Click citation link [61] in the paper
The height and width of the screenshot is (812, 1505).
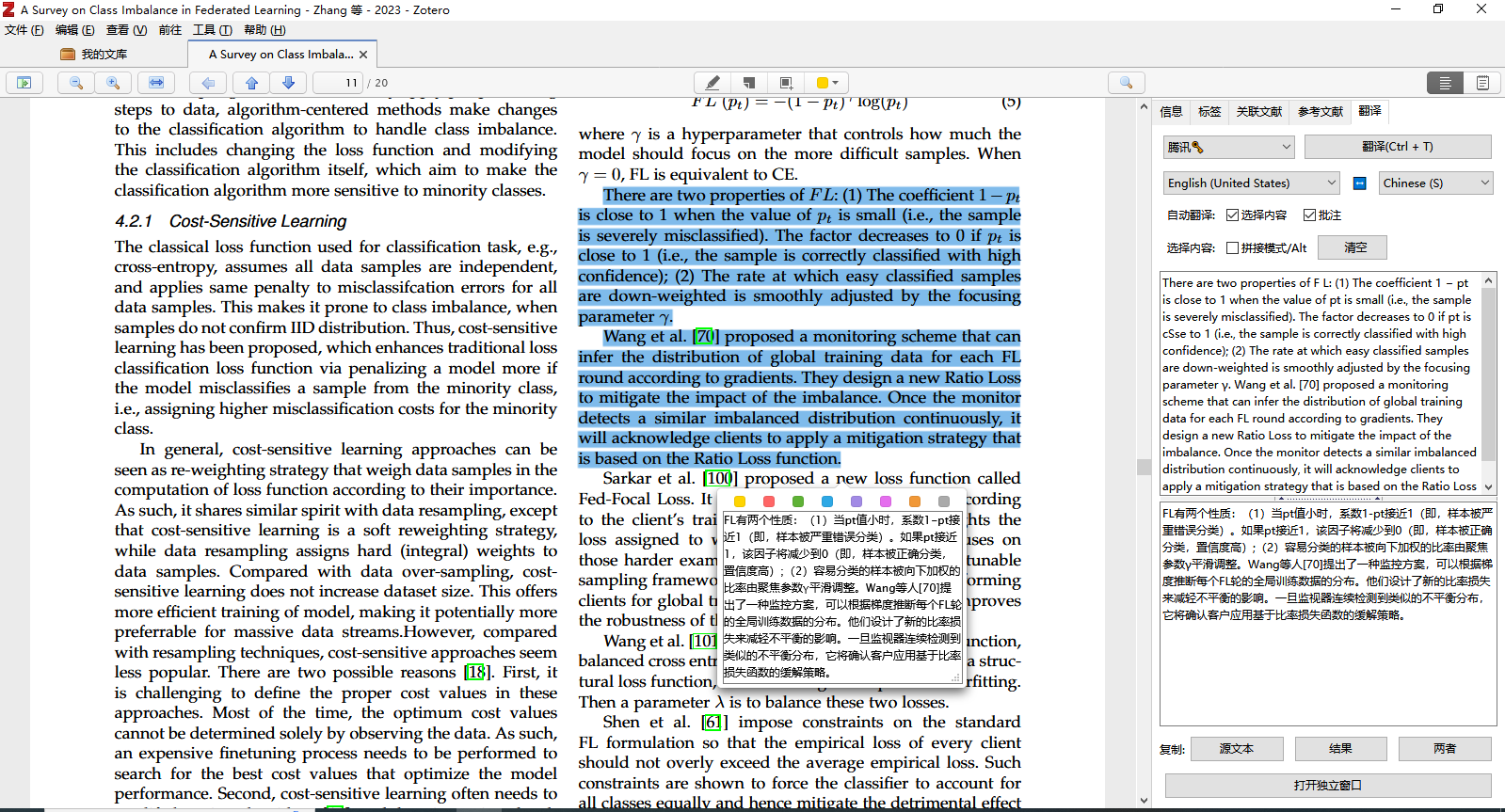point(714,723)
